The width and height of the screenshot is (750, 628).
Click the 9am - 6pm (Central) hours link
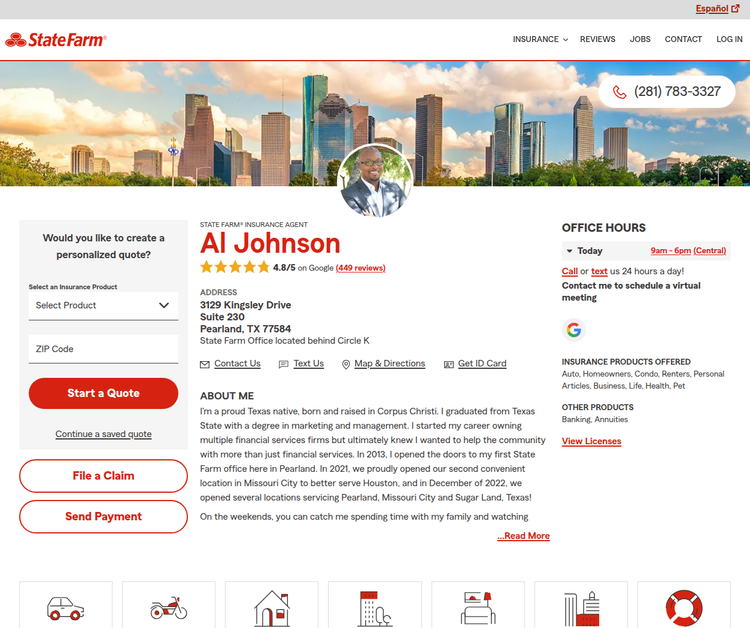(688, 251)
